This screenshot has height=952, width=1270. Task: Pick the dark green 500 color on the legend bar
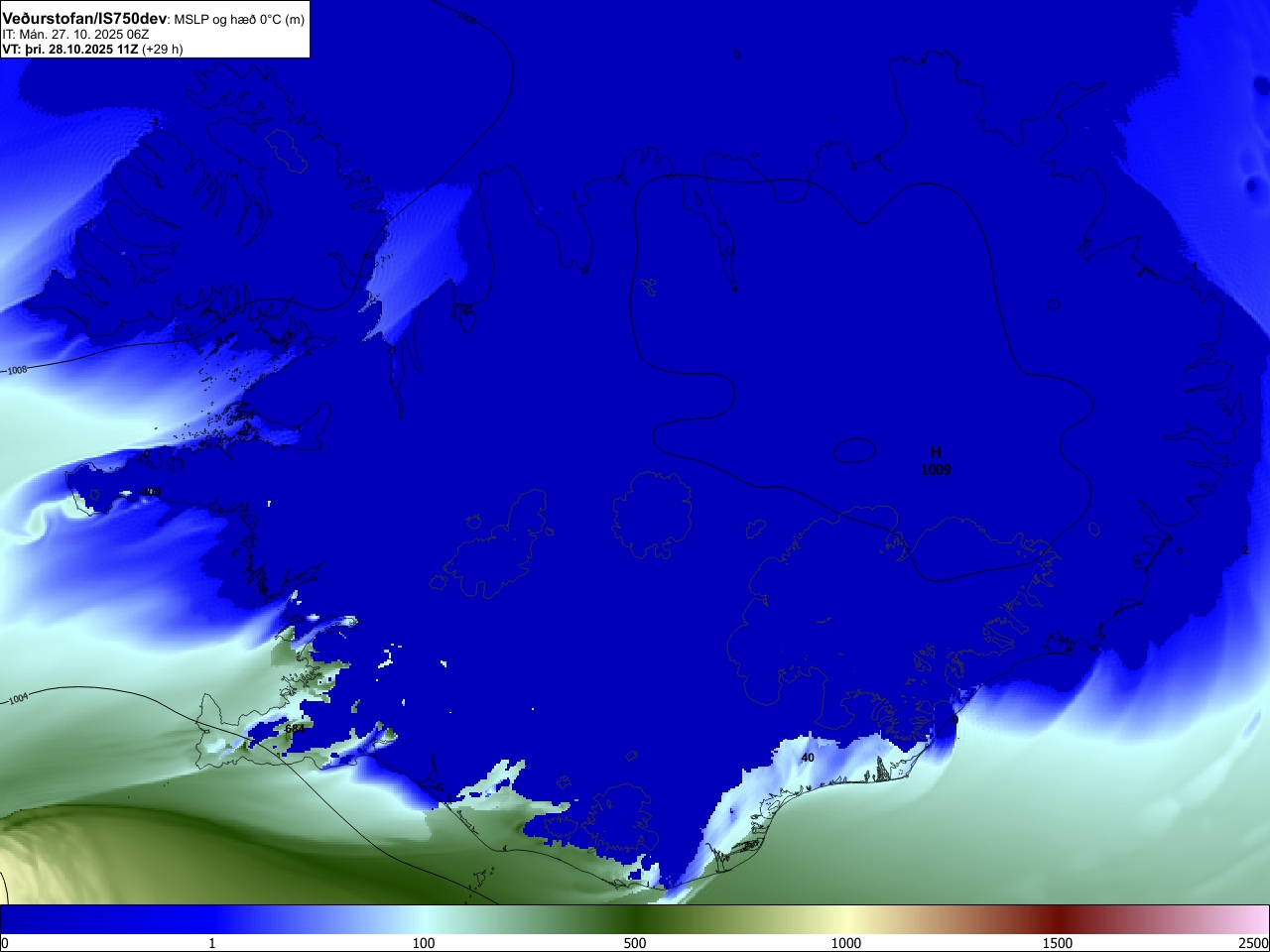[635, 919]
